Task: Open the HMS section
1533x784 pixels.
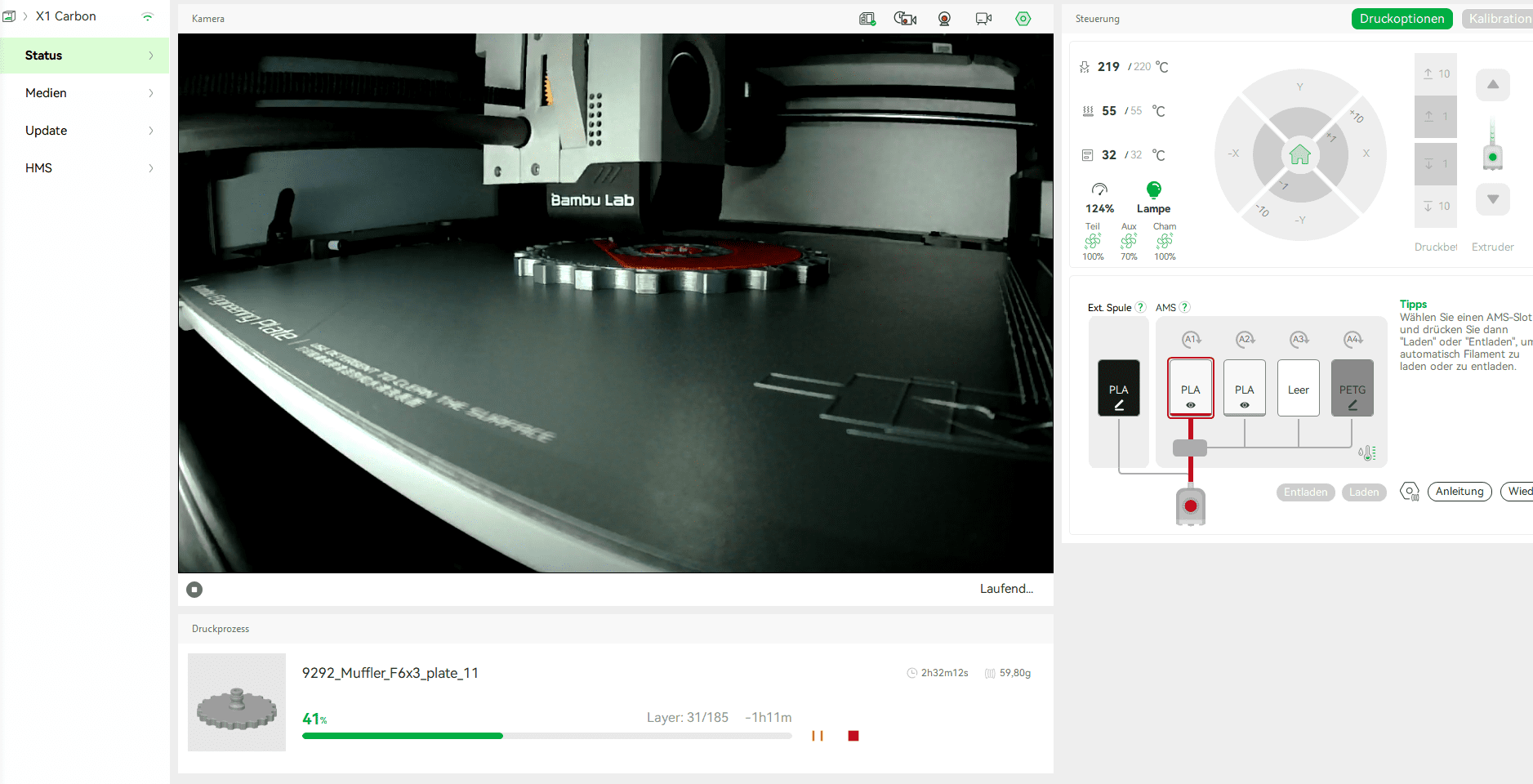Action: coord(85,168)
